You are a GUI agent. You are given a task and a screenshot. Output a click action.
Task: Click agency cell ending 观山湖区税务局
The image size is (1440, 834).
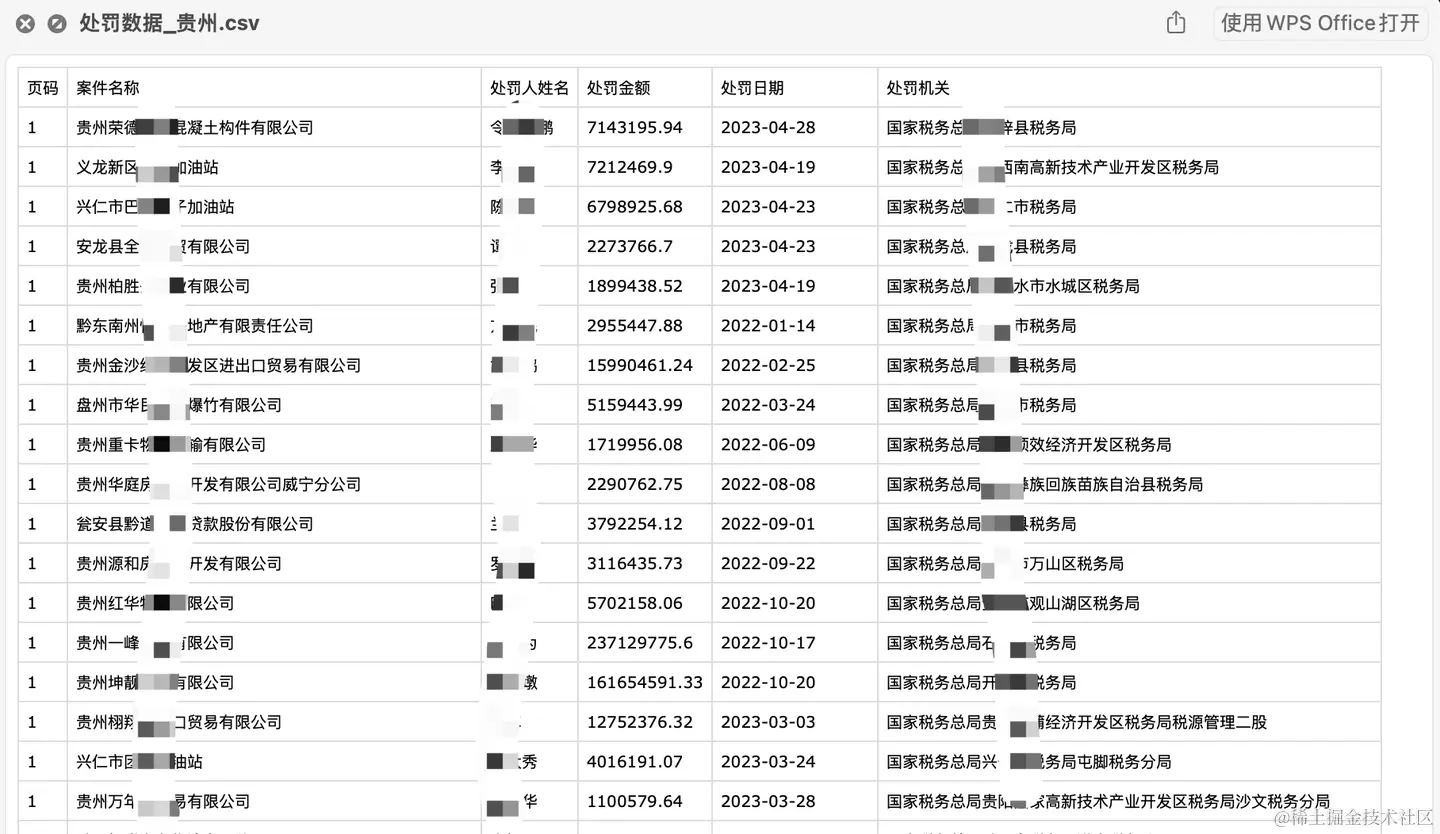(1129, 603)
